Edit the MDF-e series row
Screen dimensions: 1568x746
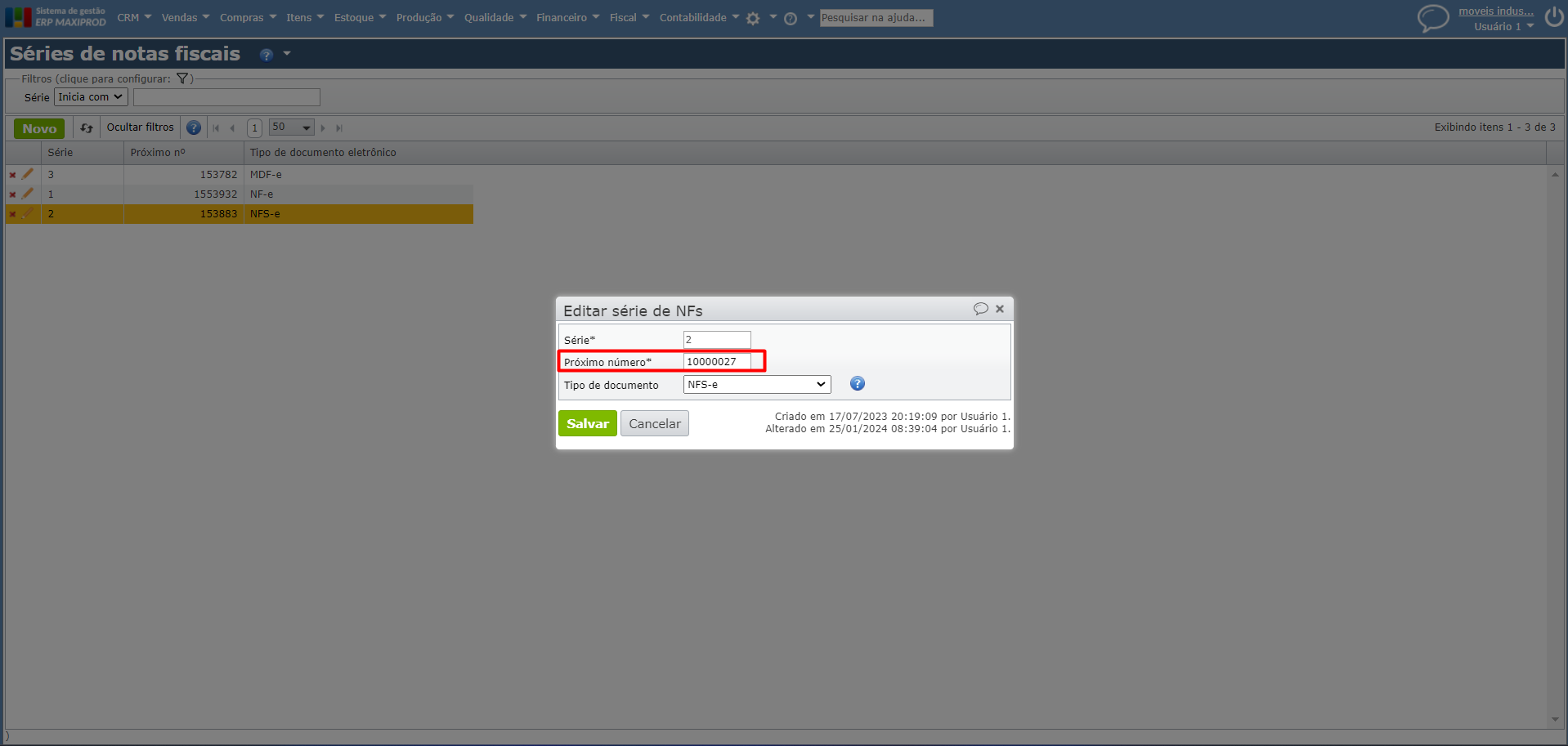coord(28,174)
